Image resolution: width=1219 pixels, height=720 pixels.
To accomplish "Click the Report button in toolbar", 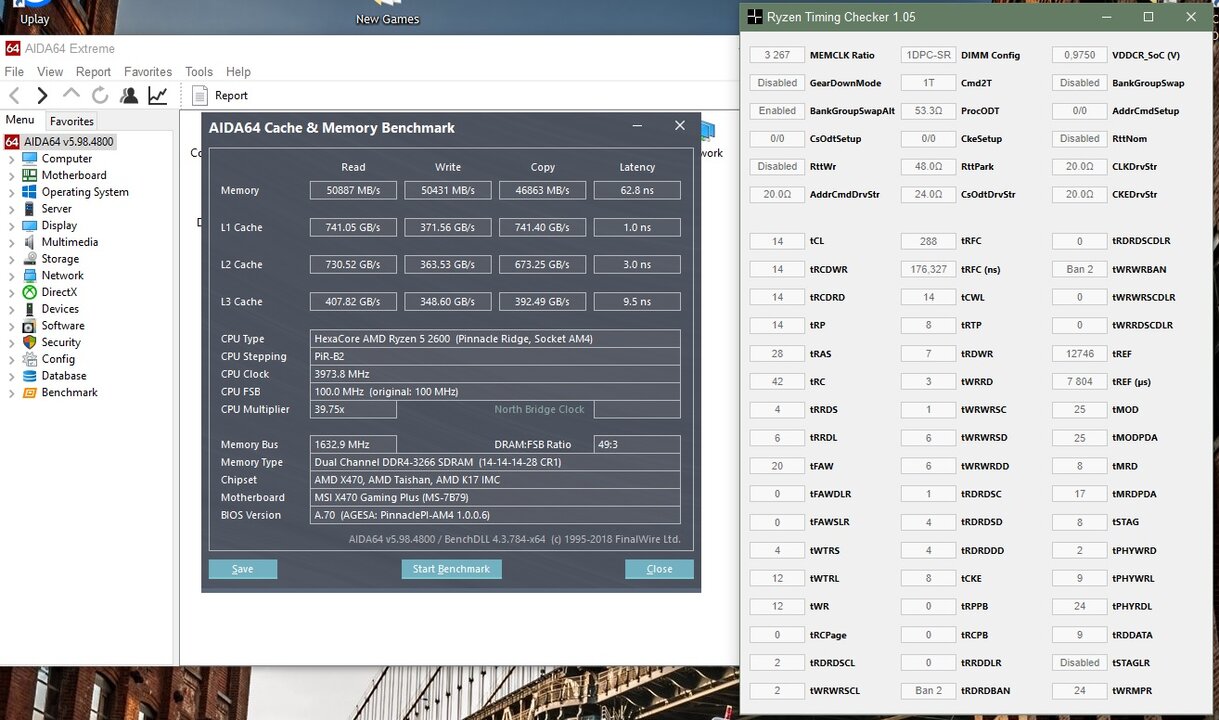I will point(219,95).
